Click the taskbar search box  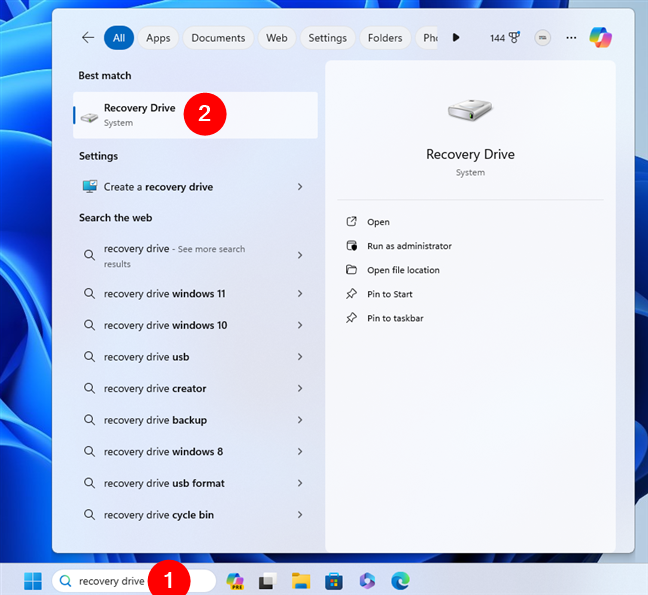(133, 581)
